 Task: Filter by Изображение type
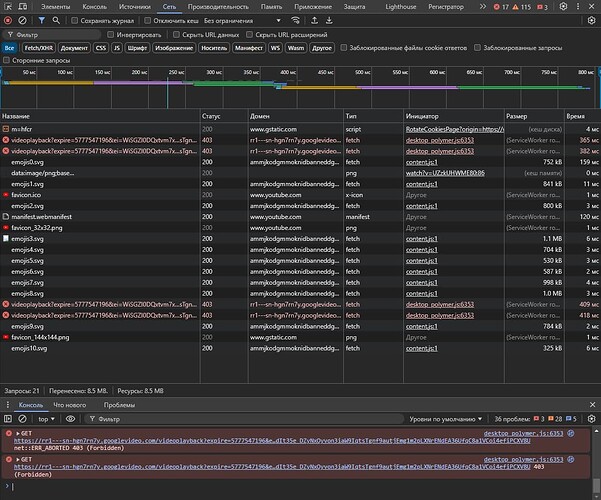(174, 48)
